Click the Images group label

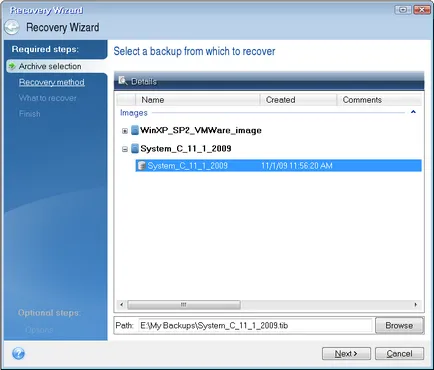tap(134, 113)
